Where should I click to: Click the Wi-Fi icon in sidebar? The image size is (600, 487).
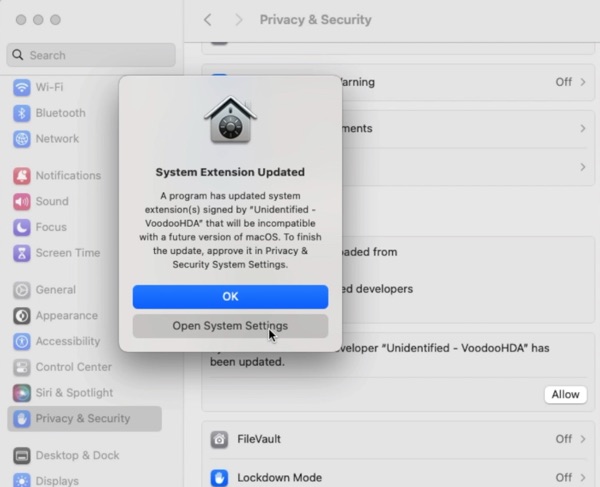point(21,87)
